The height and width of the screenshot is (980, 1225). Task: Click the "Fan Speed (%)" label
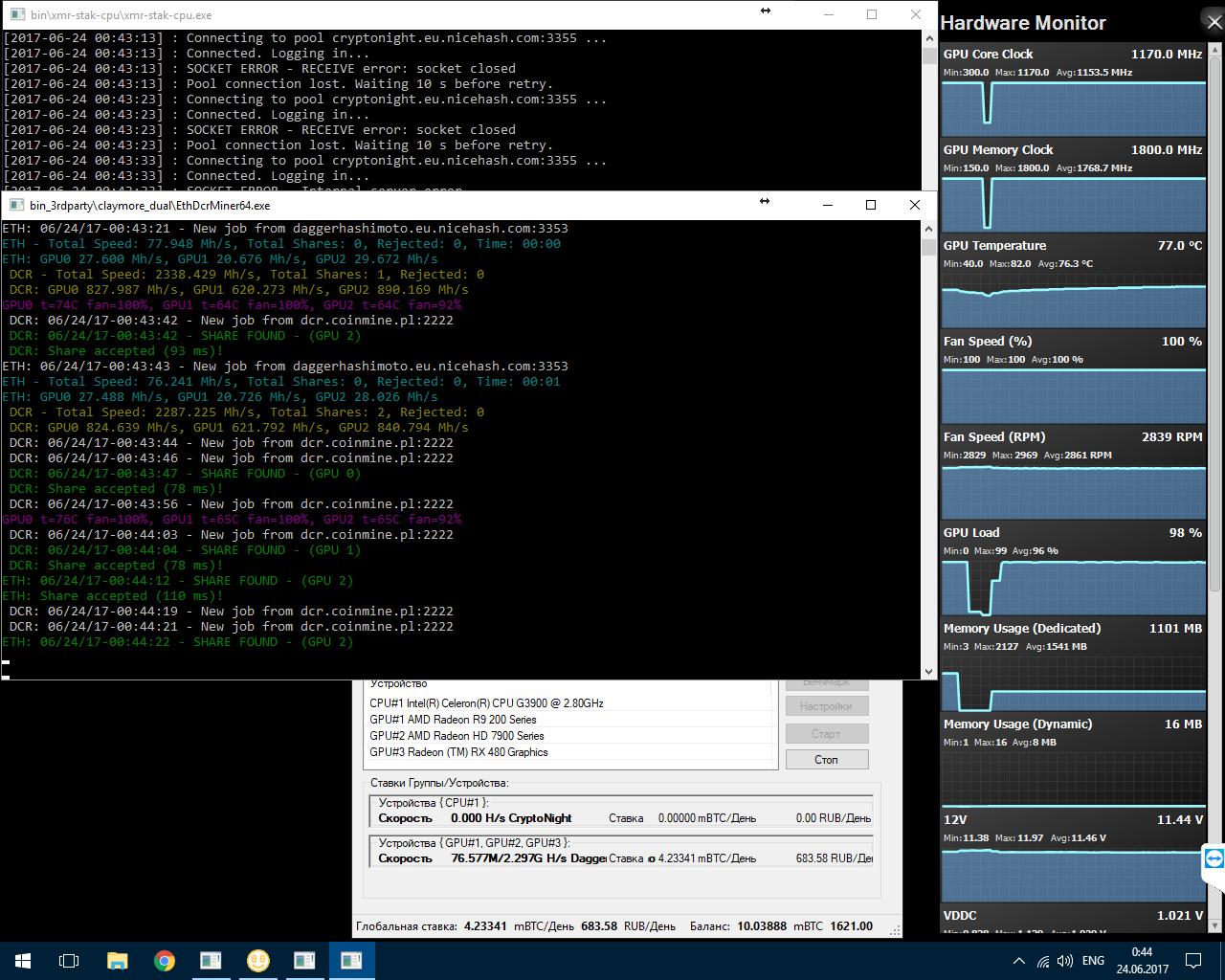(988, 341)
